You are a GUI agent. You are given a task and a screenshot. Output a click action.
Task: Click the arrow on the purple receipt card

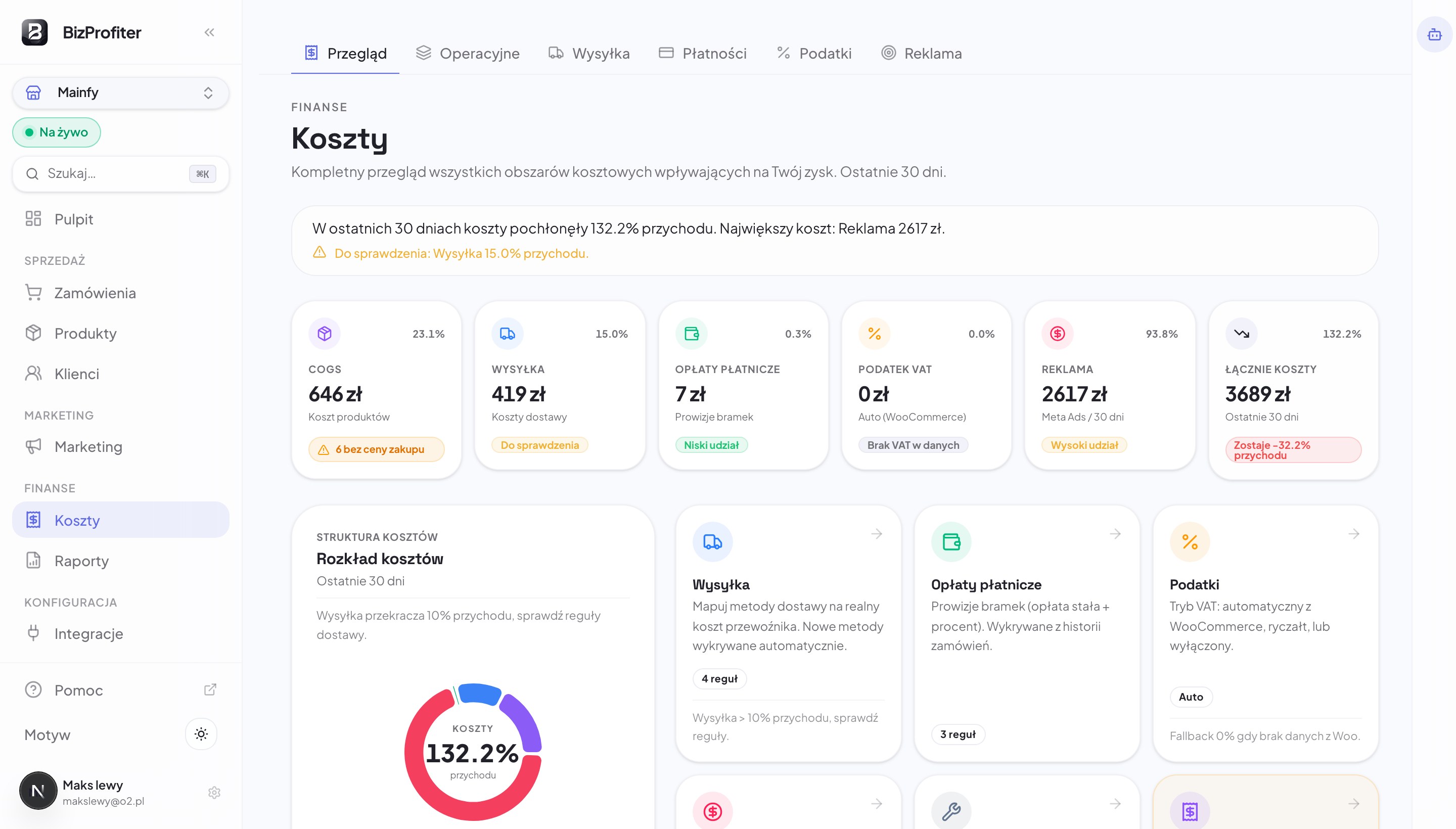[1354, 804]
